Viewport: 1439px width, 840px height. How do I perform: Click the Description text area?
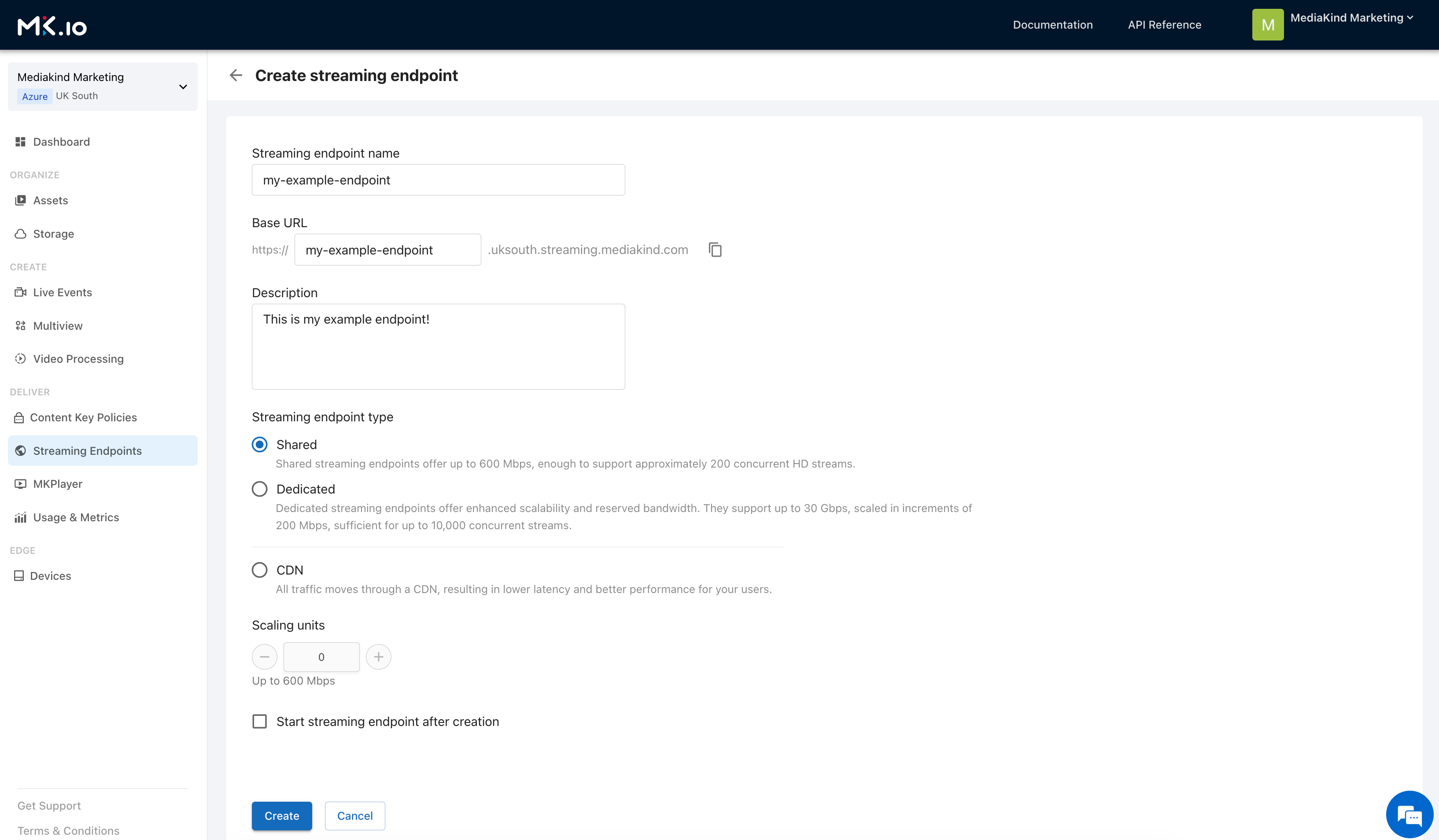pos(438,346)
